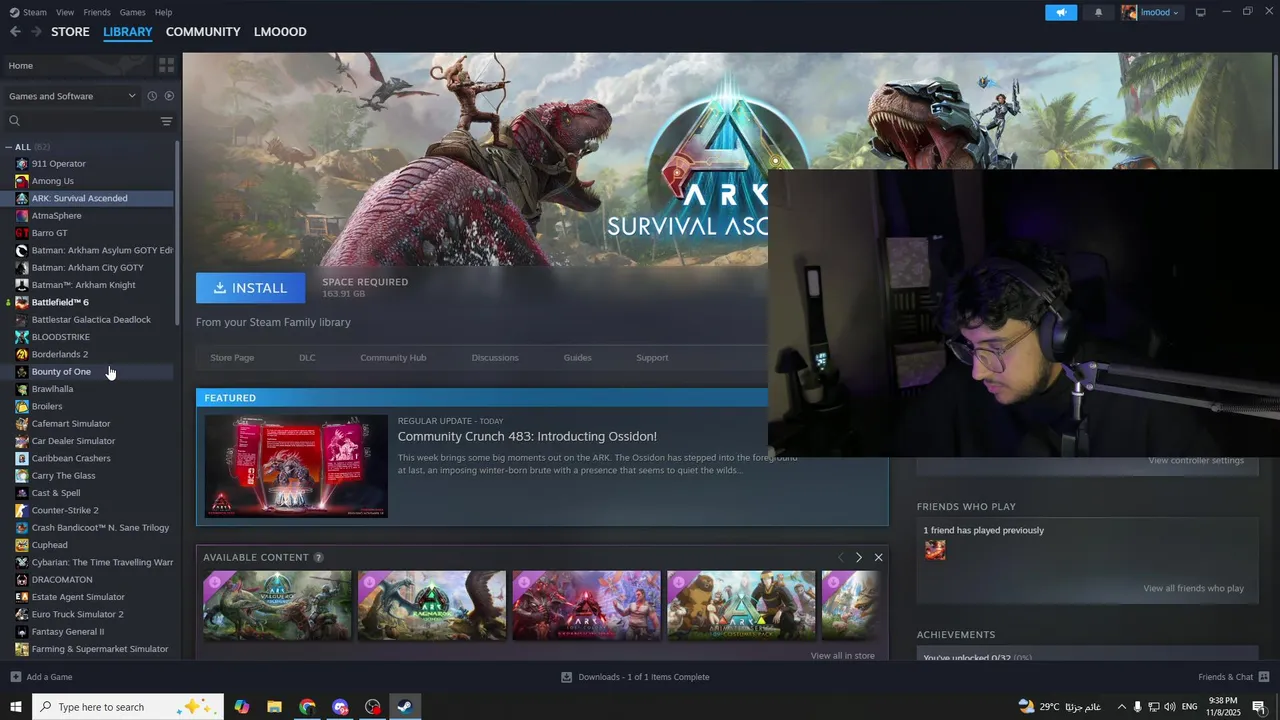Open View all friends who play link
Image resolution: width=1280 pixels, height=720 pixels.
[x=1193, y=589]
